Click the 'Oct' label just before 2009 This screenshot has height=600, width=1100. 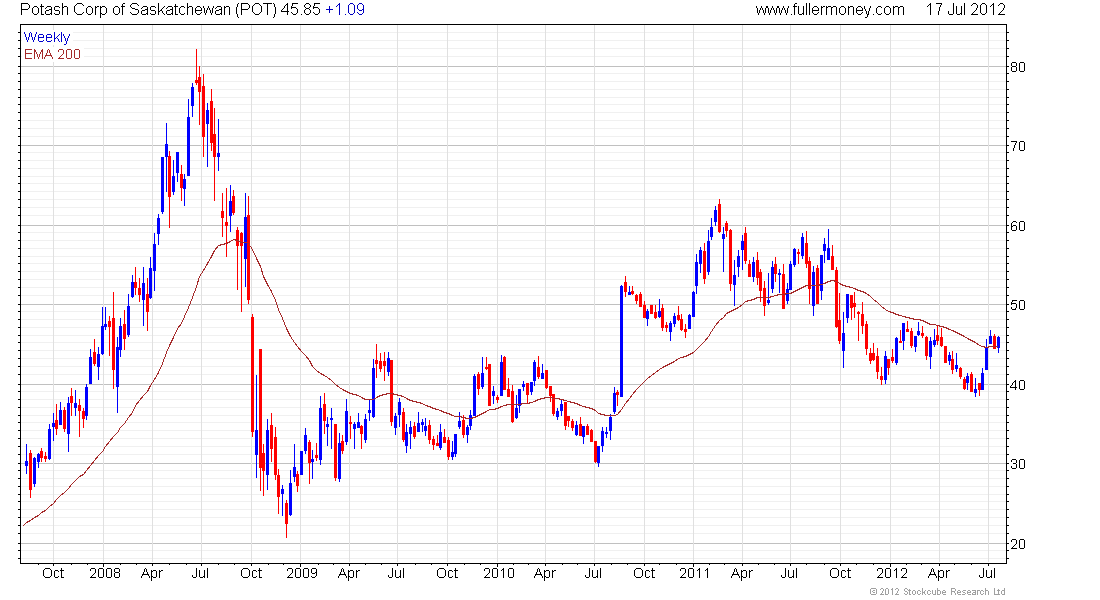point(251,573)
